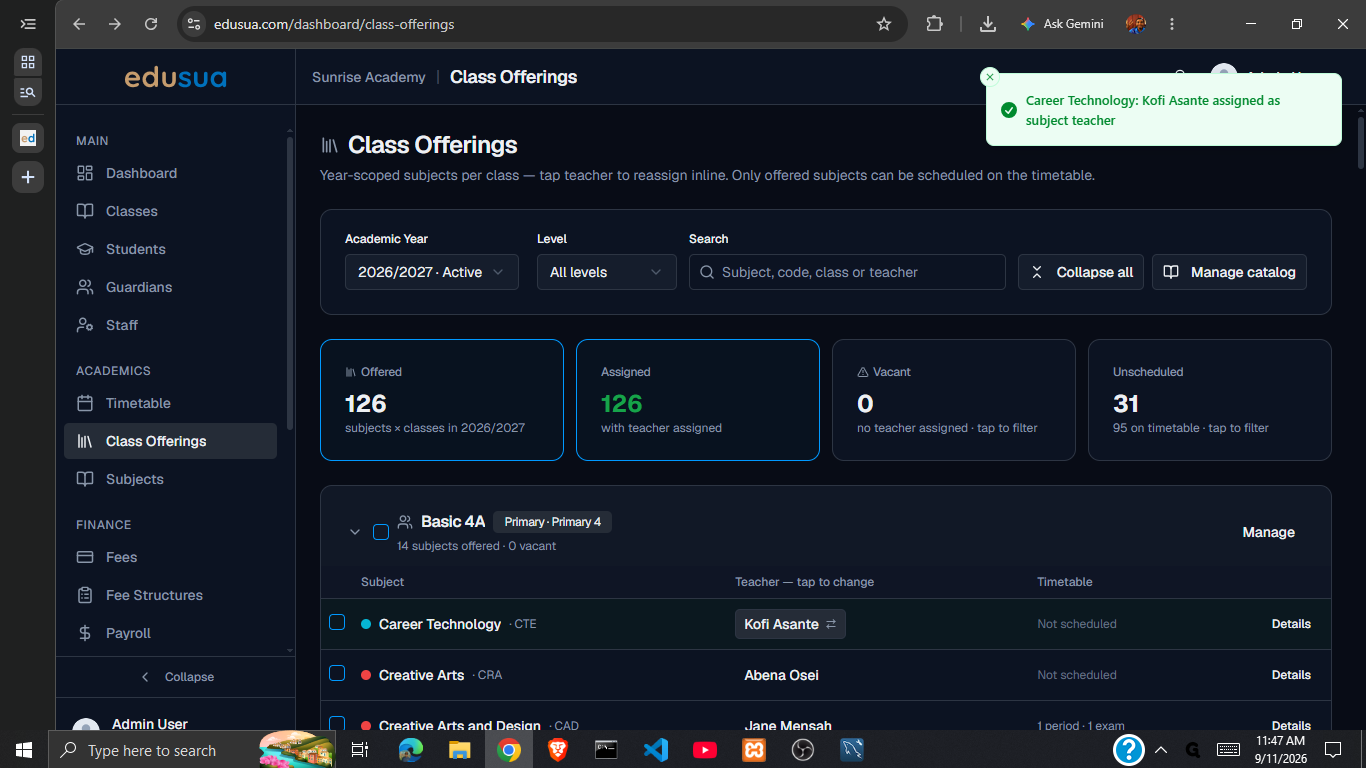Open the Academic Year dropdown
Viewport: 1366px width, 768px height.
tap(432, 272)
